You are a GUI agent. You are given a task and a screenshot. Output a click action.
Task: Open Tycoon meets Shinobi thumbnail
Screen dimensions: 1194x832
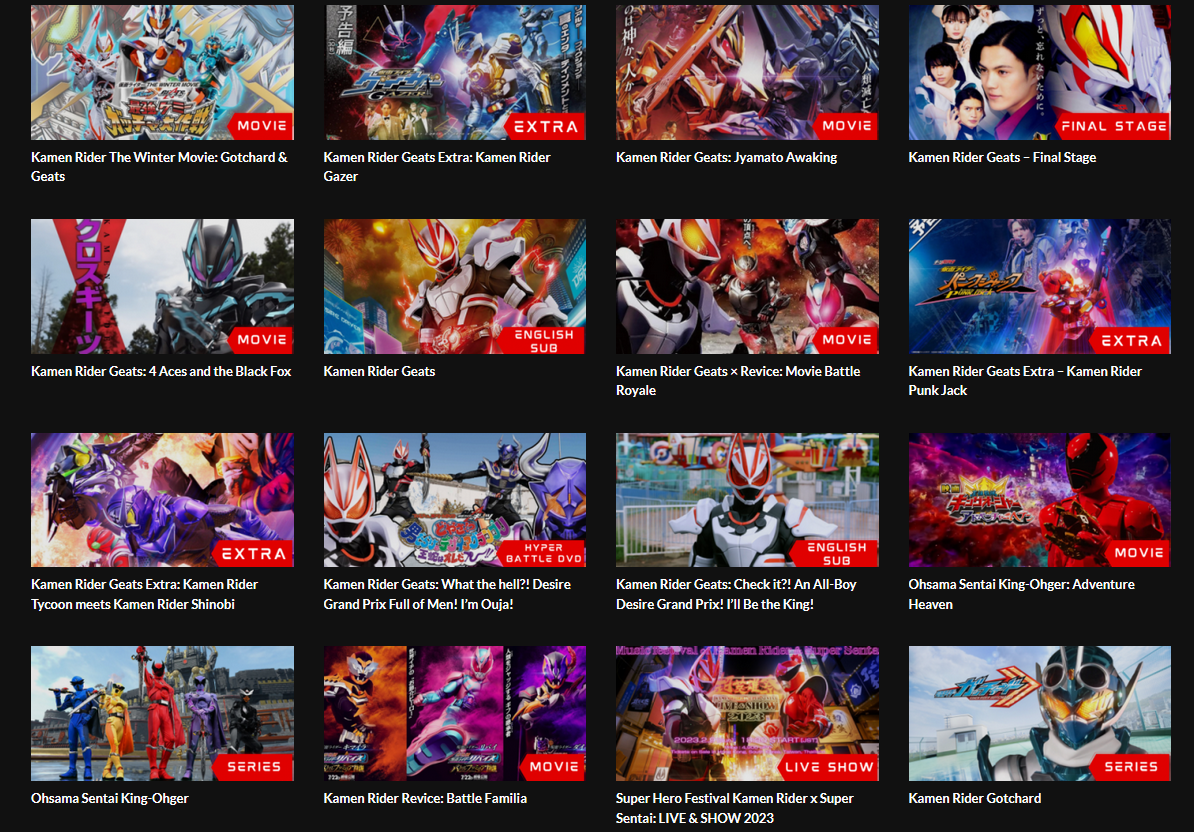tap(162, 500)
